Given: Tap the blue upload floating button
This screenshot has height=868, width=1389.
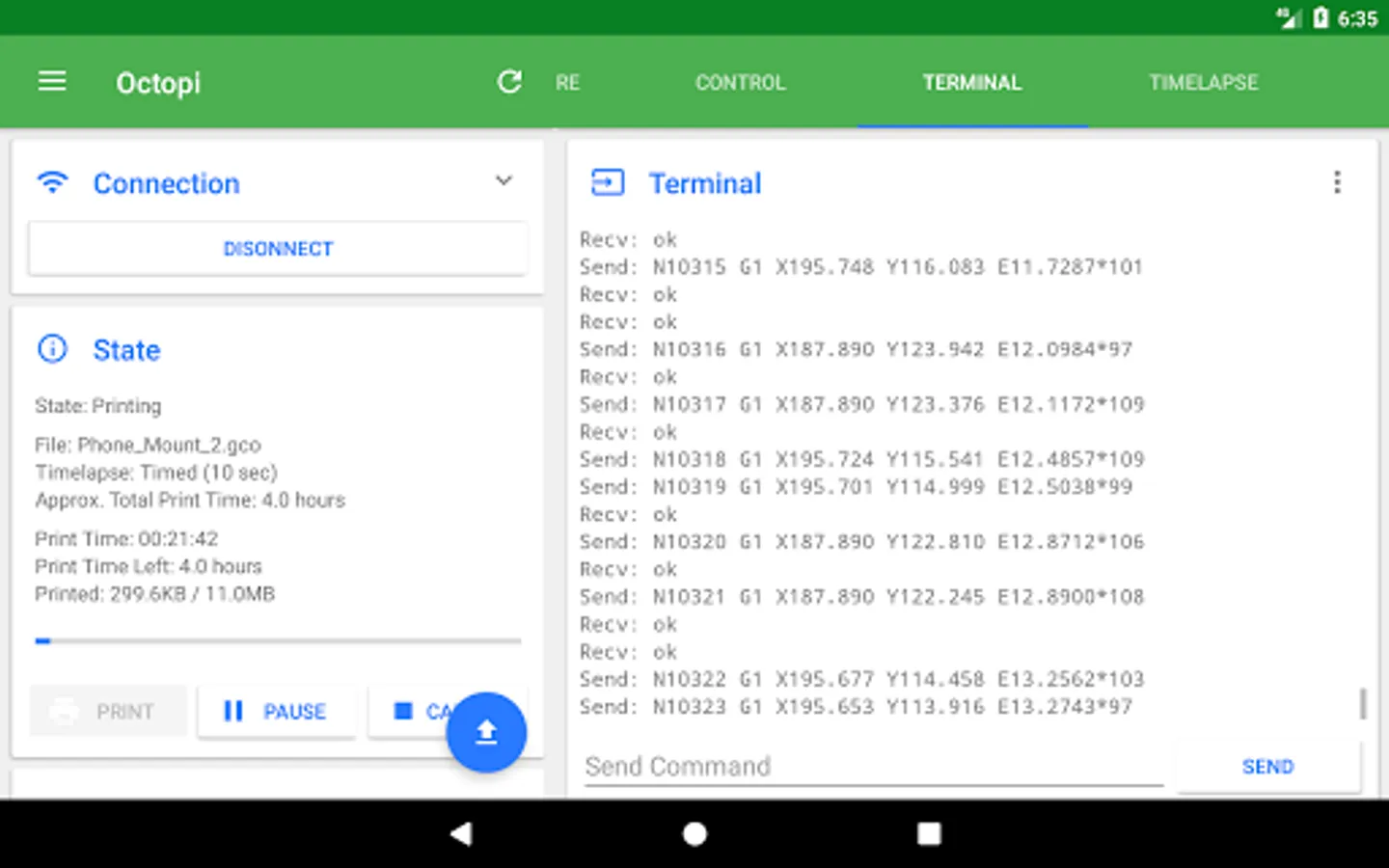Looking at the screenshot, I should (x=486, y=733).
